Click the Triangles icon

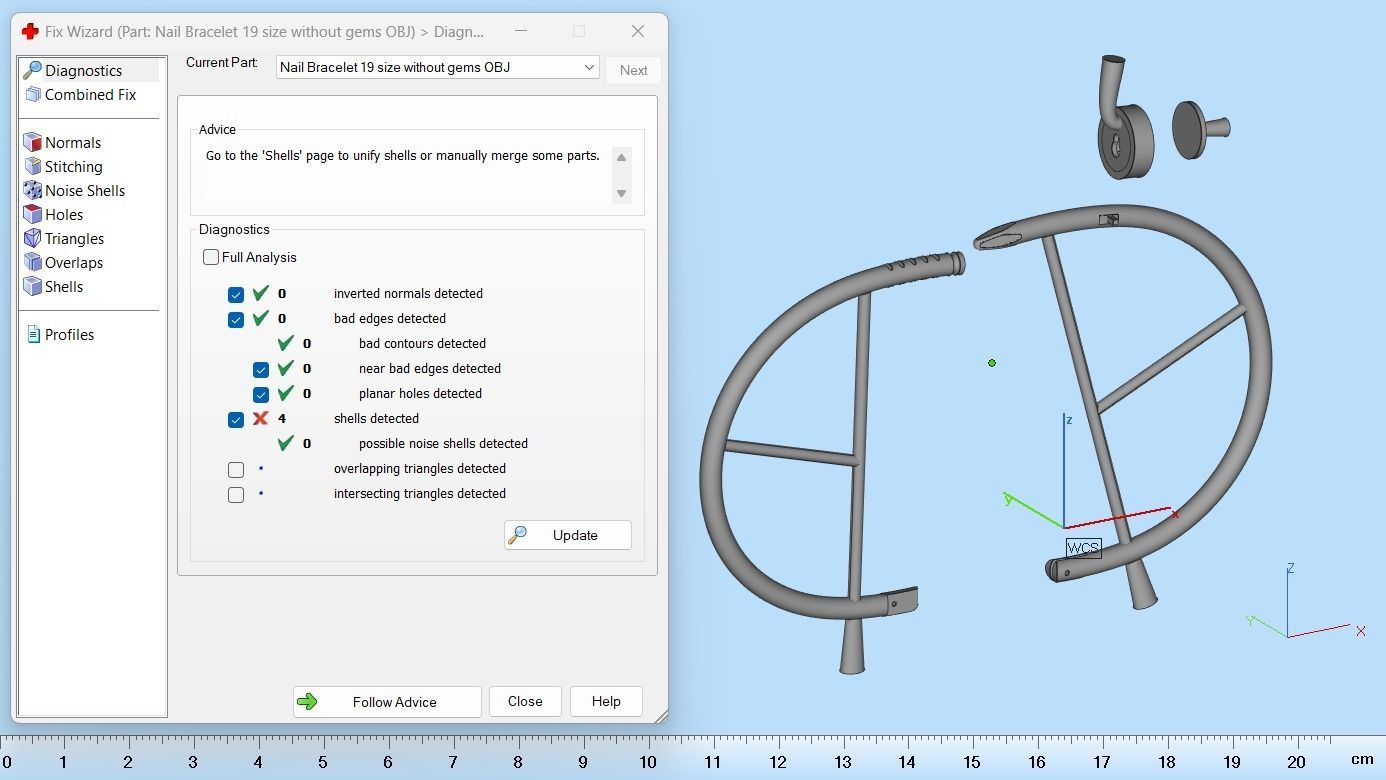point(32,238)
